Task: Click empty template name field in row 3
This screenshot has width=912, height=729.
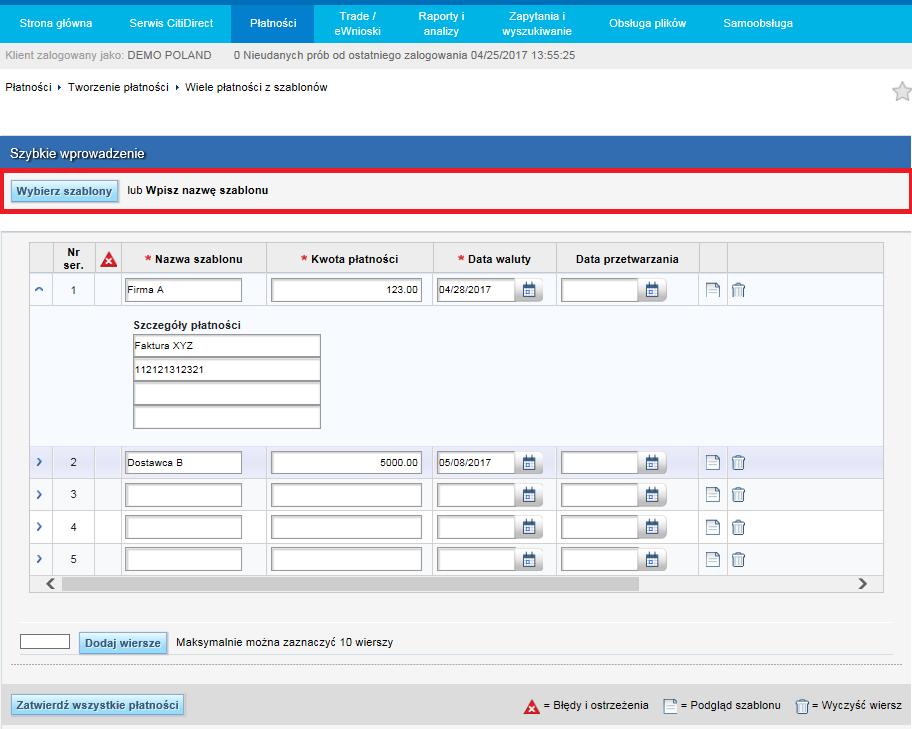Action: (183, 495)
